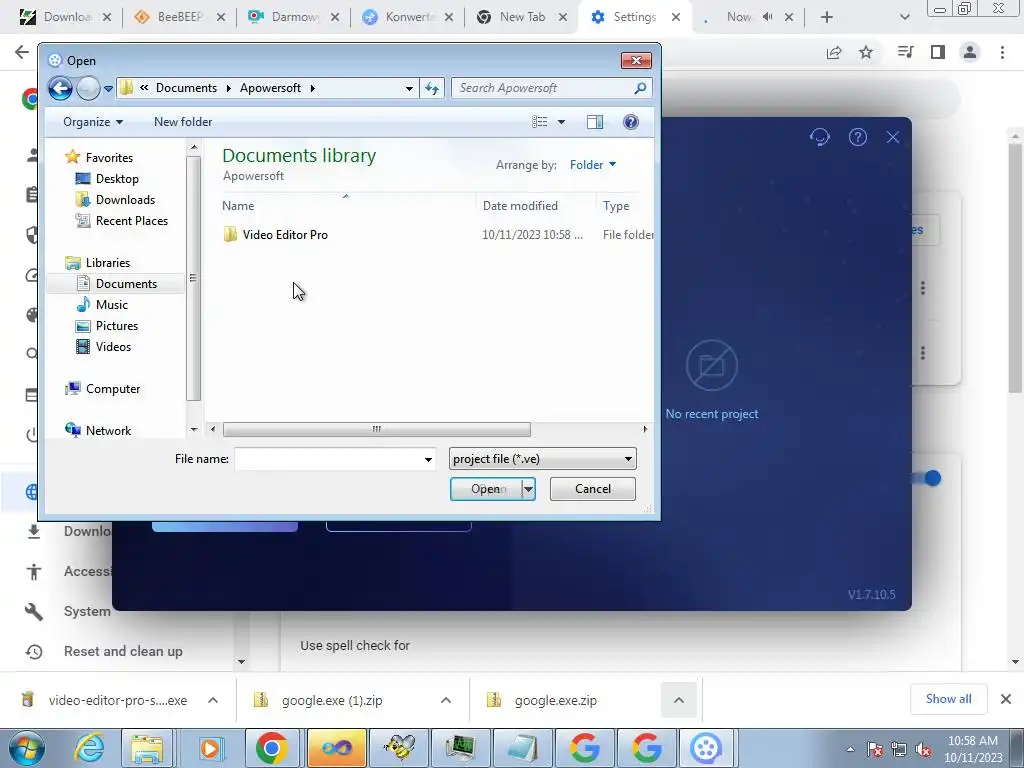Open support headset icon in Video Editor window

[x=820, y=137]
